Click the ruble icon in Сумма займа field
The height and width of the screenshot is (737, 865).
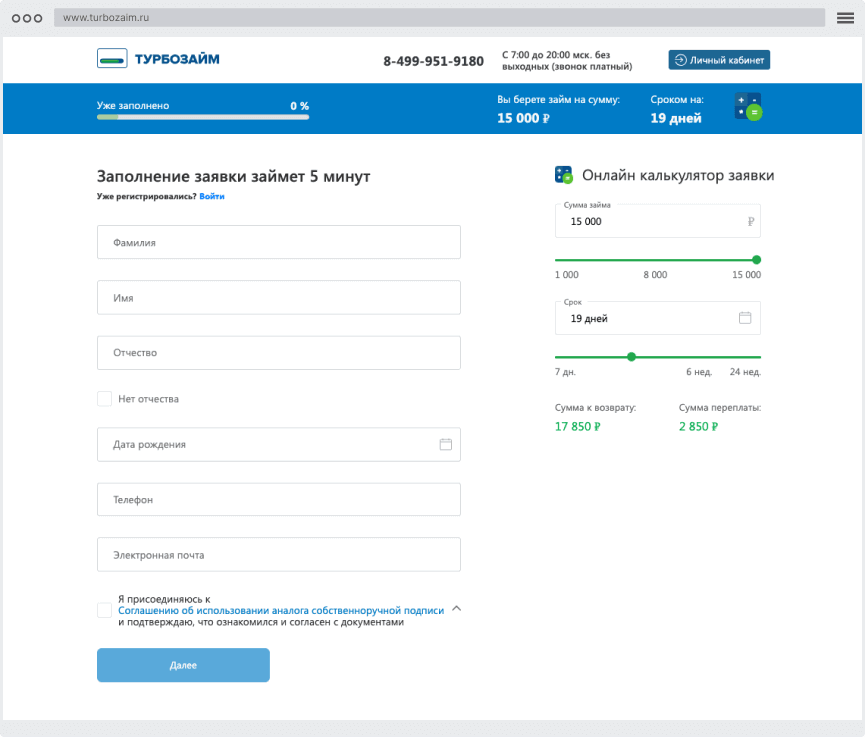[751, 222]
